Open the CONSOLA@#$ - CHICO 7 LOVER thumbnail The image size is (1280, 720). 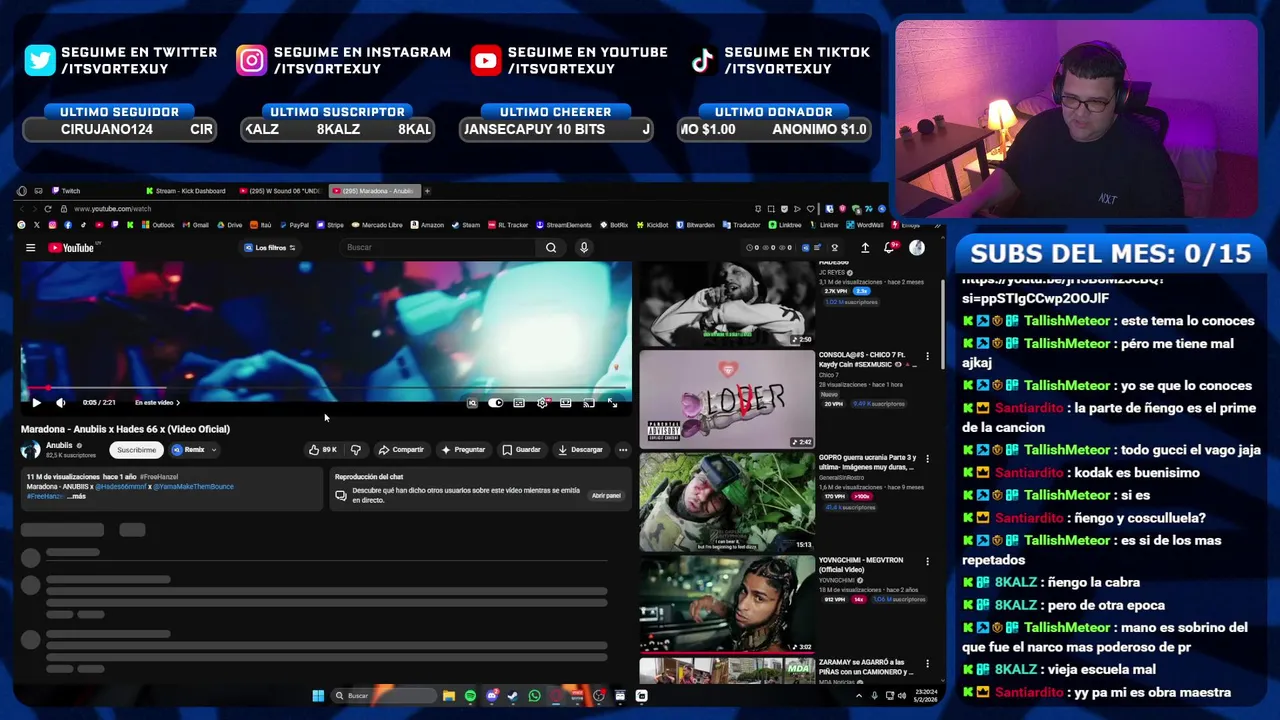coord(727,398)
